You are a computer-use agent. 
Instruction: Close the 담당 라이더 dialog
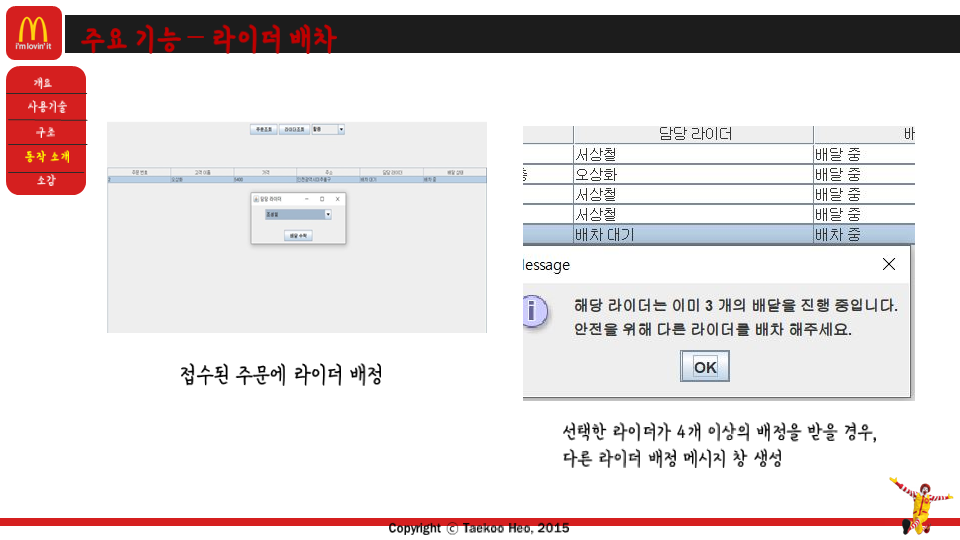coord(337,199)
